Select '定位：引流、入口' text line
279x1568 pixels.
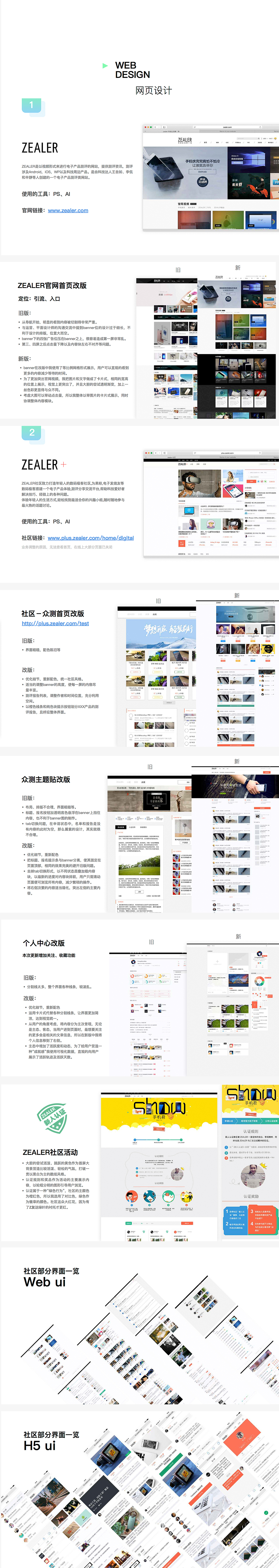click(x=39, y=299)
